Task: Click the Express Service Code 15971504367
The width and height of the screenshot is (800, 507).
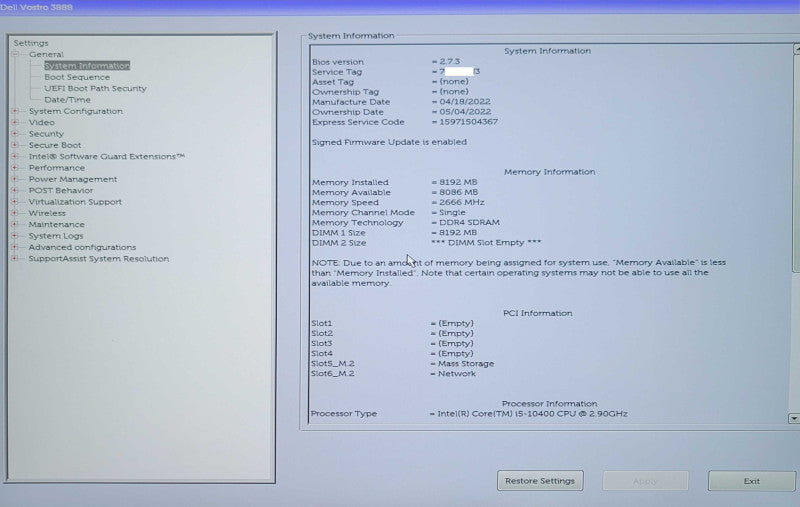Action: tap(468, 122)
